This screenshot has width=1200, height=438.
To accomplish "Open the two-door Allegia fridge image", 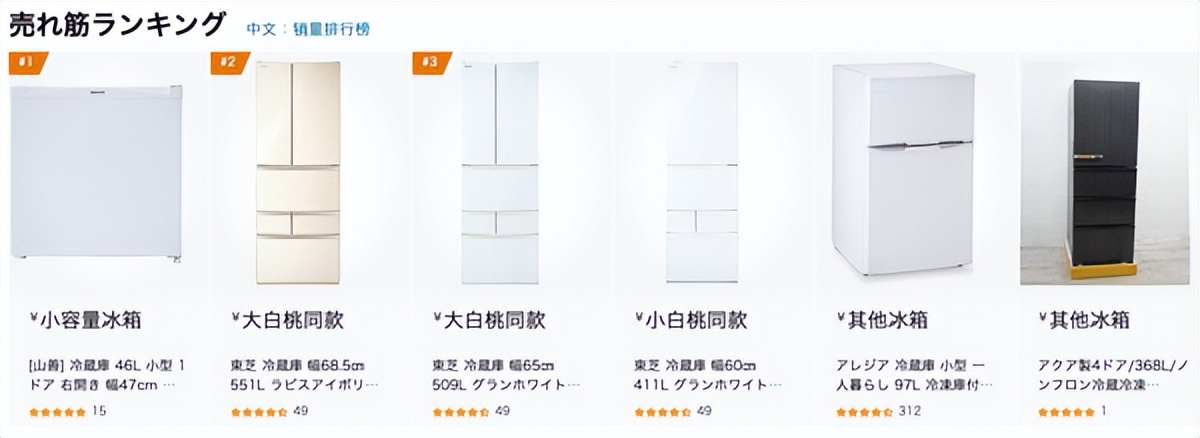I will tap(902, 168).
